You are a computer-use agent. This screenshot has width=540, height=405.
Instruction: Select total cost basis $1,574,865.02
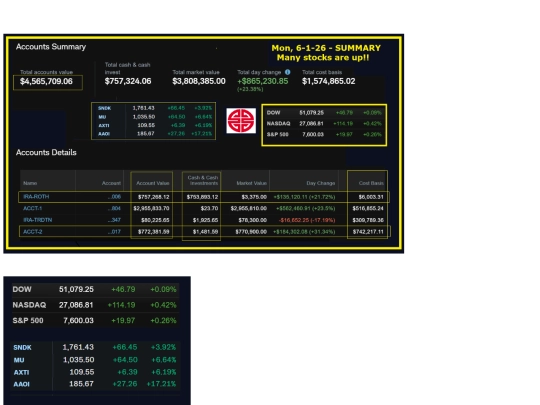click(329, 81)
